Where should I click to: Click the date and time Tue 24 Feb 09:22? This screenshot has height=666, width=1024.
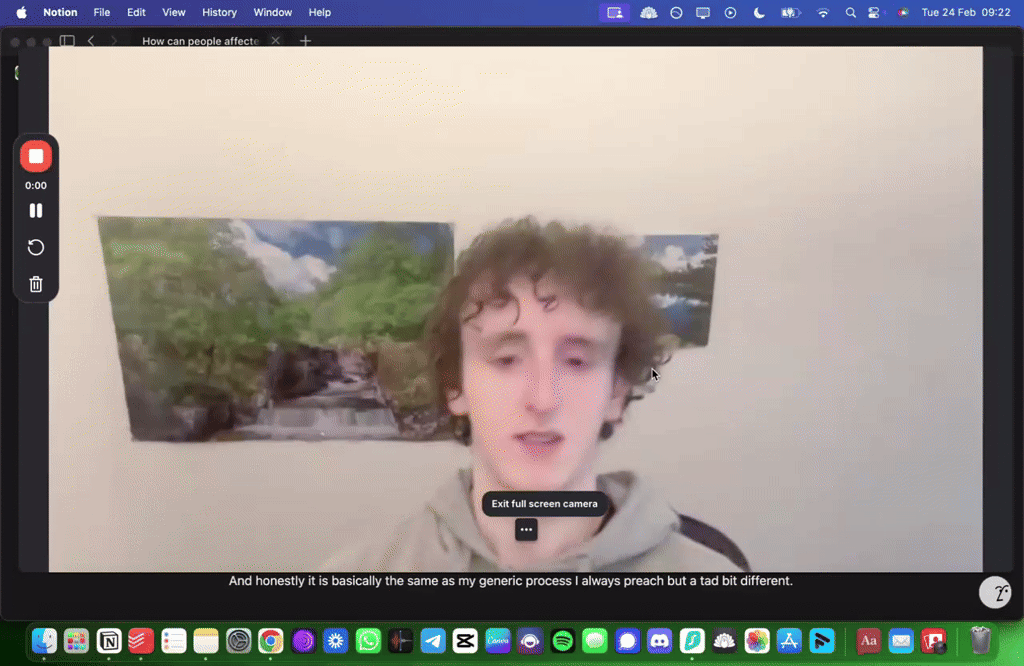click(966, 12)
